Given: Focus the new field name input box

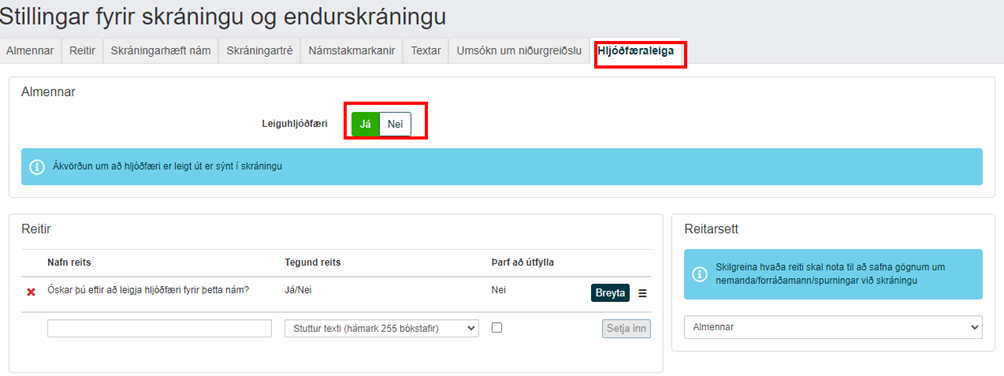Looking at the screenshot, I should point(159,329).
